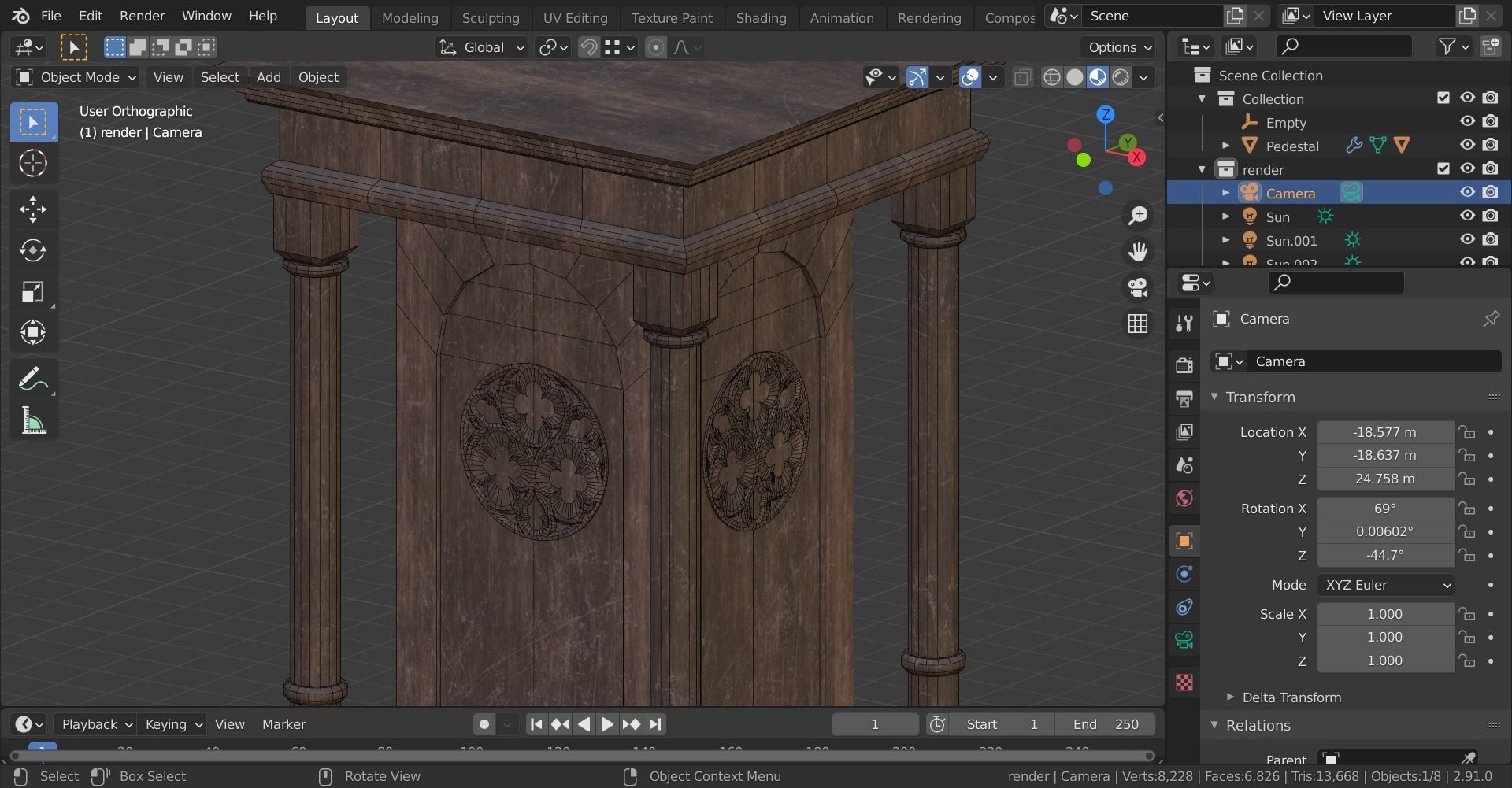Jump to the start frame
This screenshot has width=1512, height=788.
[535, 724]
